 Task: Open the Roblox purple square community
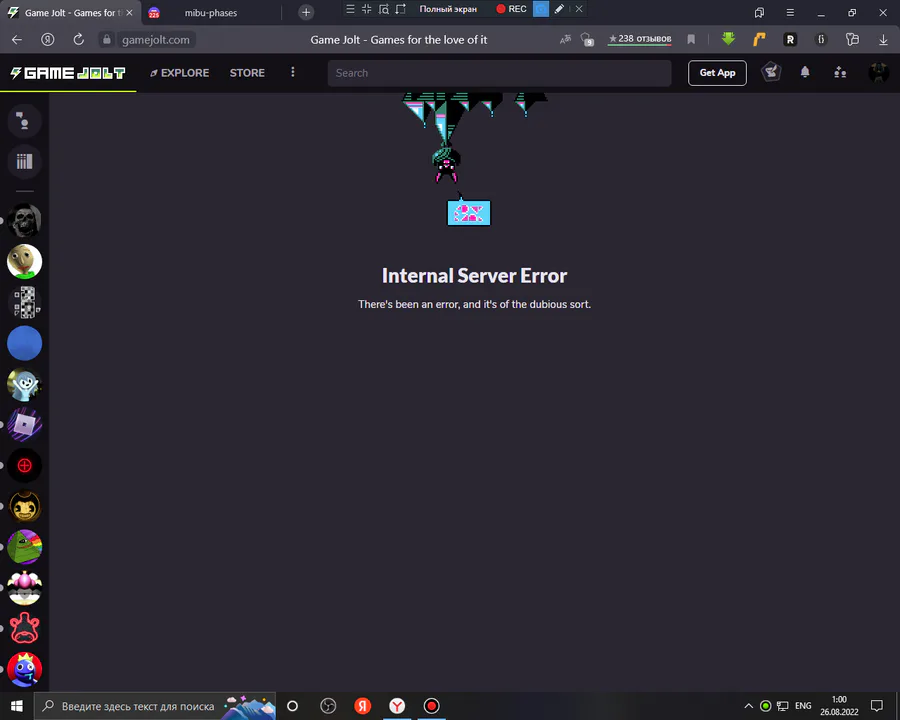pos(25,425)
